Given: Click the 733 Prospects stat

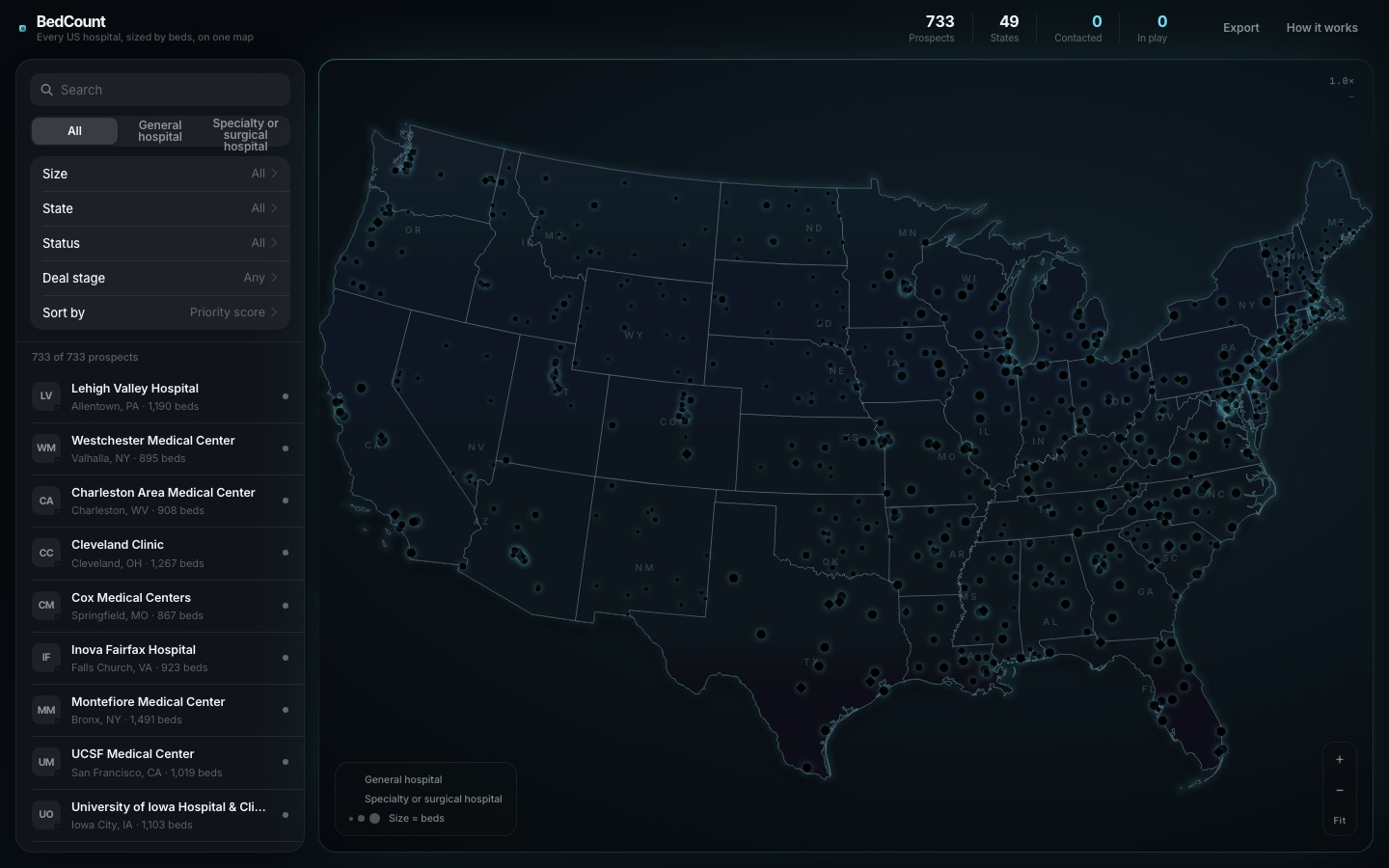Looking at the screenshot, I should 931,28.
